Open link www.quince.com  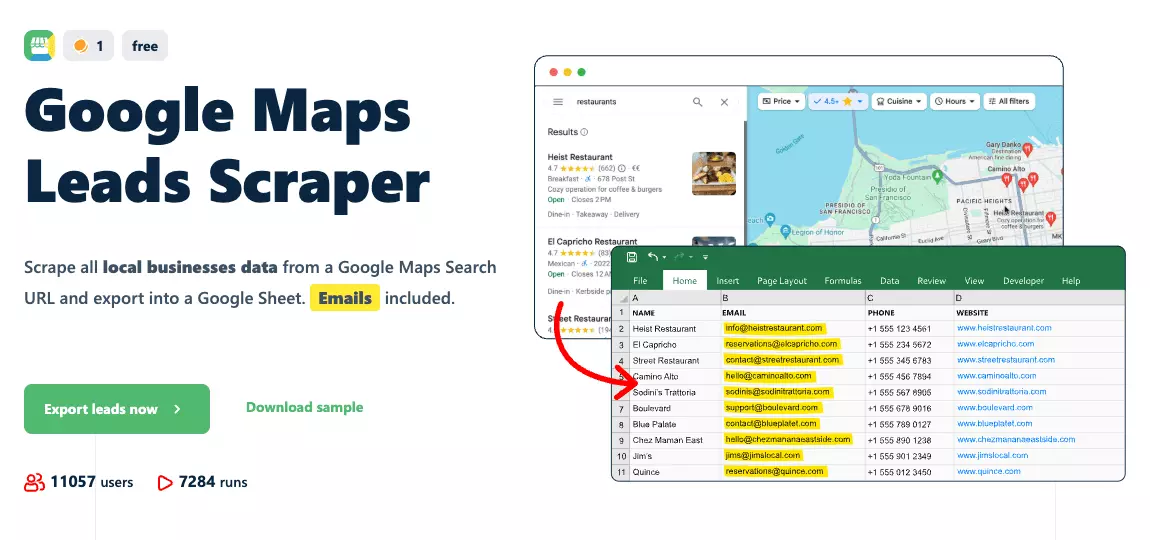coord(987,472)
